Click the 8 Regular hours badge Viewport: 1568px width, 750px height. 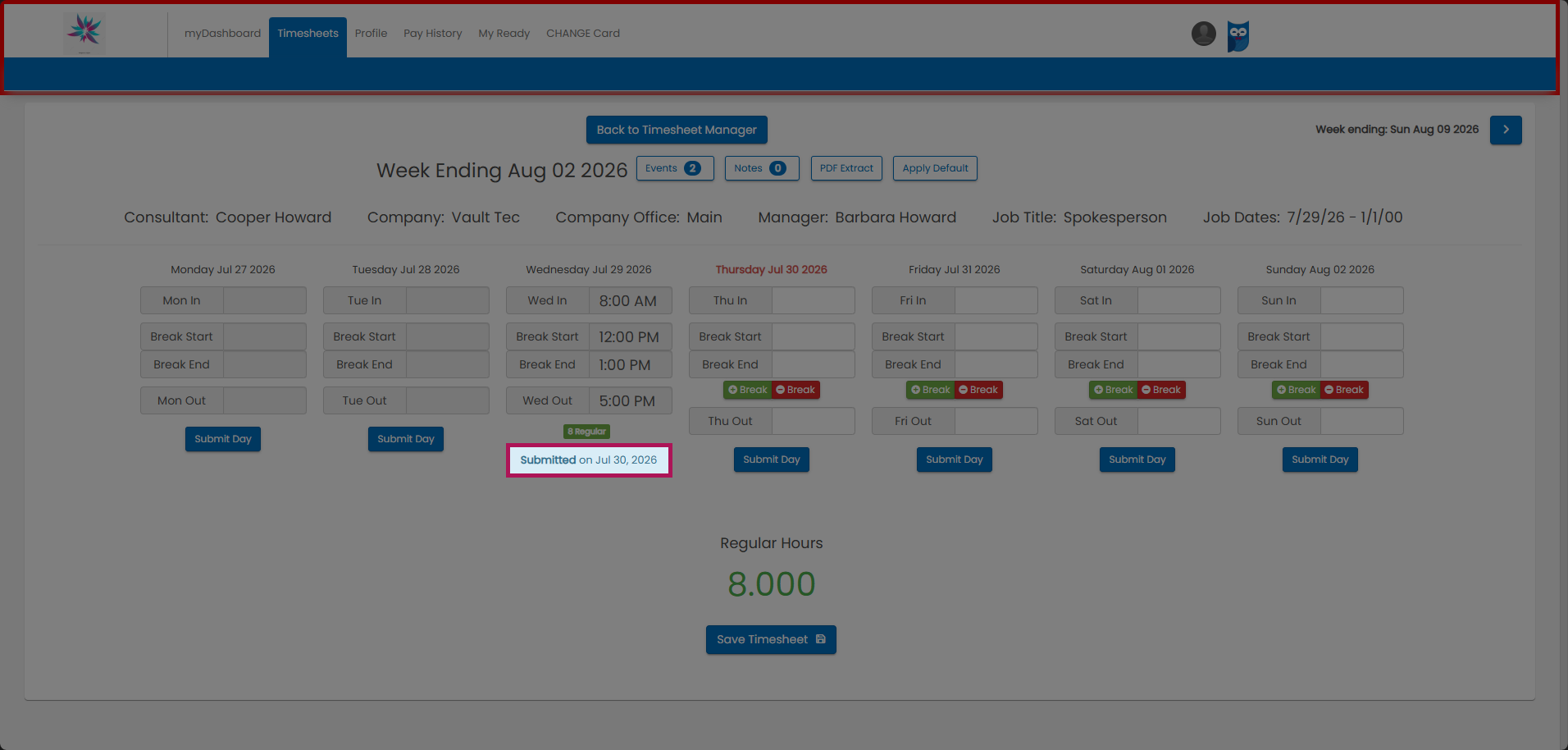coord(587,432)
